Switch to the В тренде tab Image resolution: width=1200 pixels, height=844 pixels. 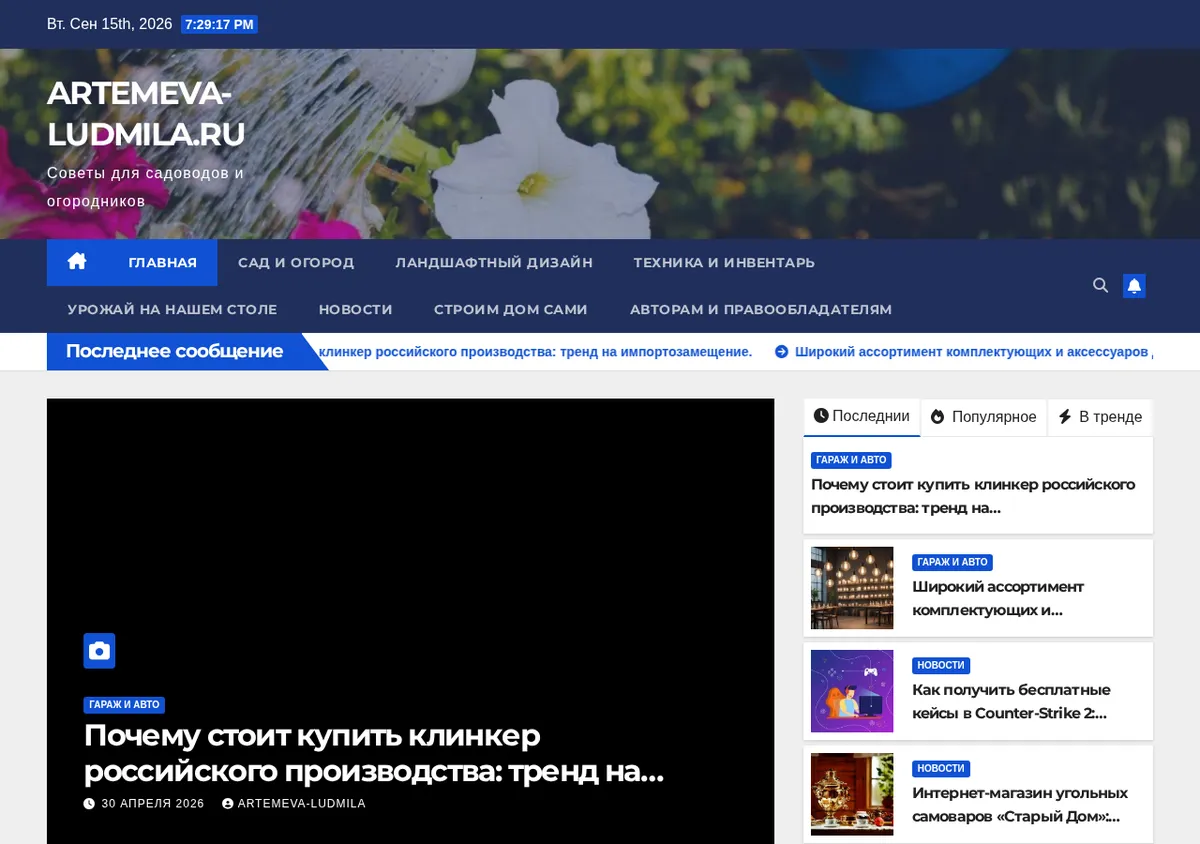(x=1100, y=417)
